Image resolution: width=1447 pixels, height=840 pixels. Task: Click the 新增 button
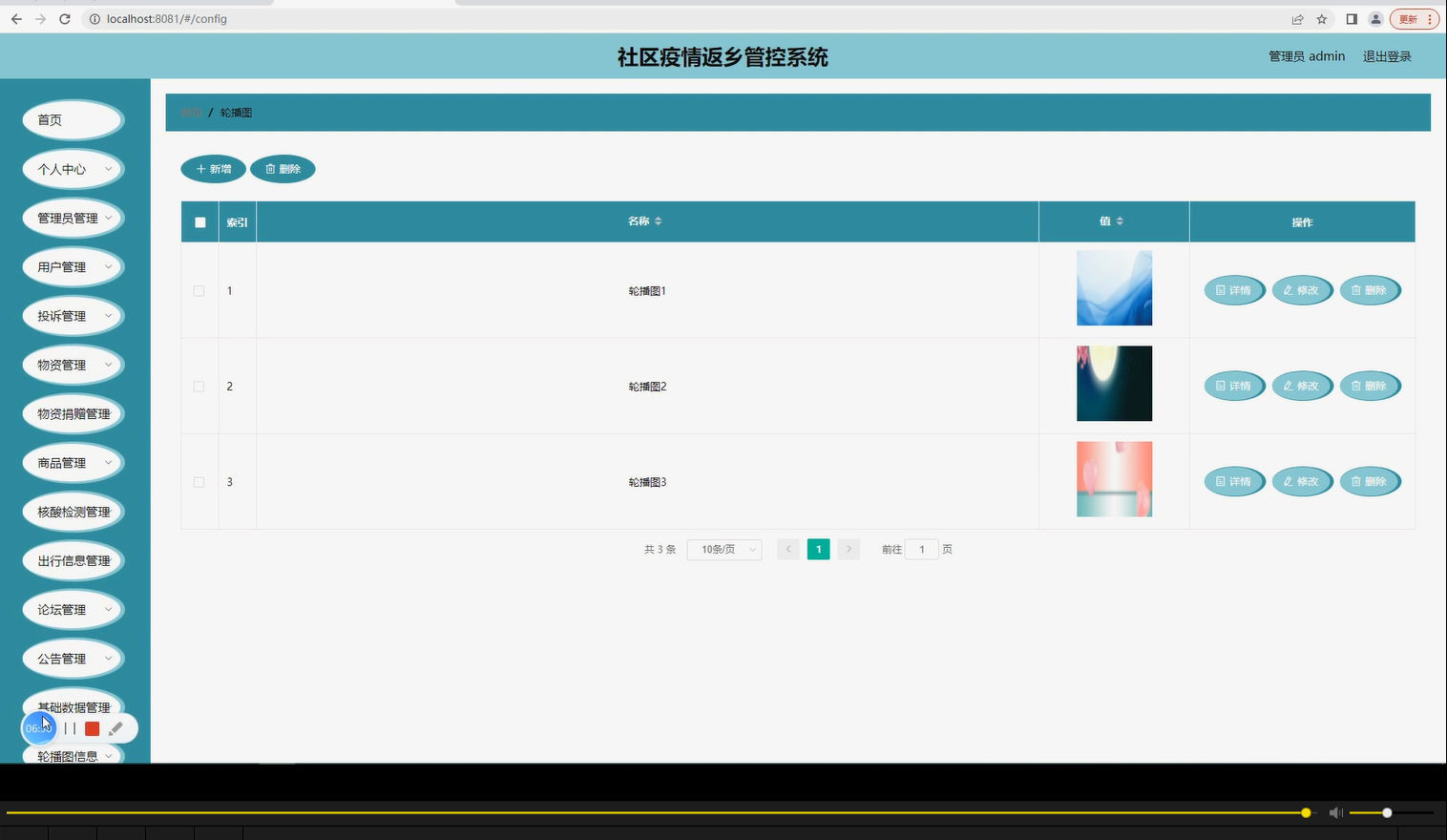pos(213,169)
